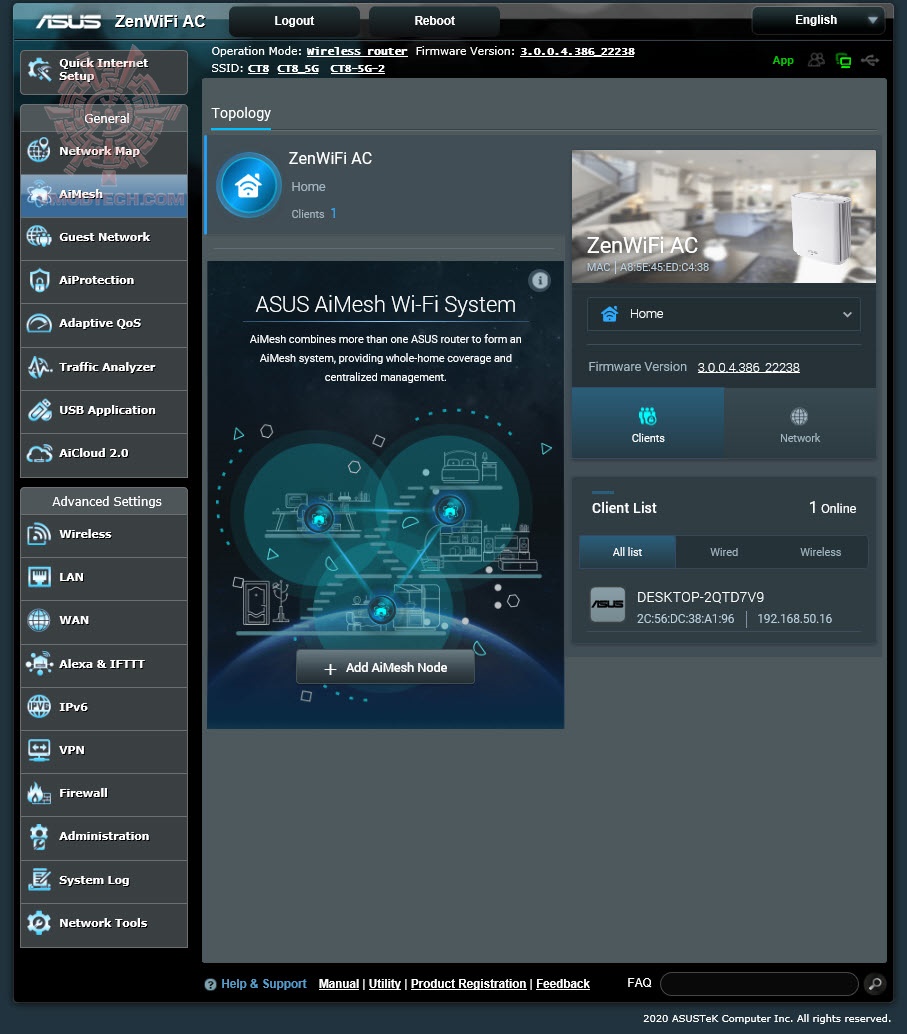The image size is (907, 1034).
Task: Focus the FAQ search input field
Action: click(759, 984)
